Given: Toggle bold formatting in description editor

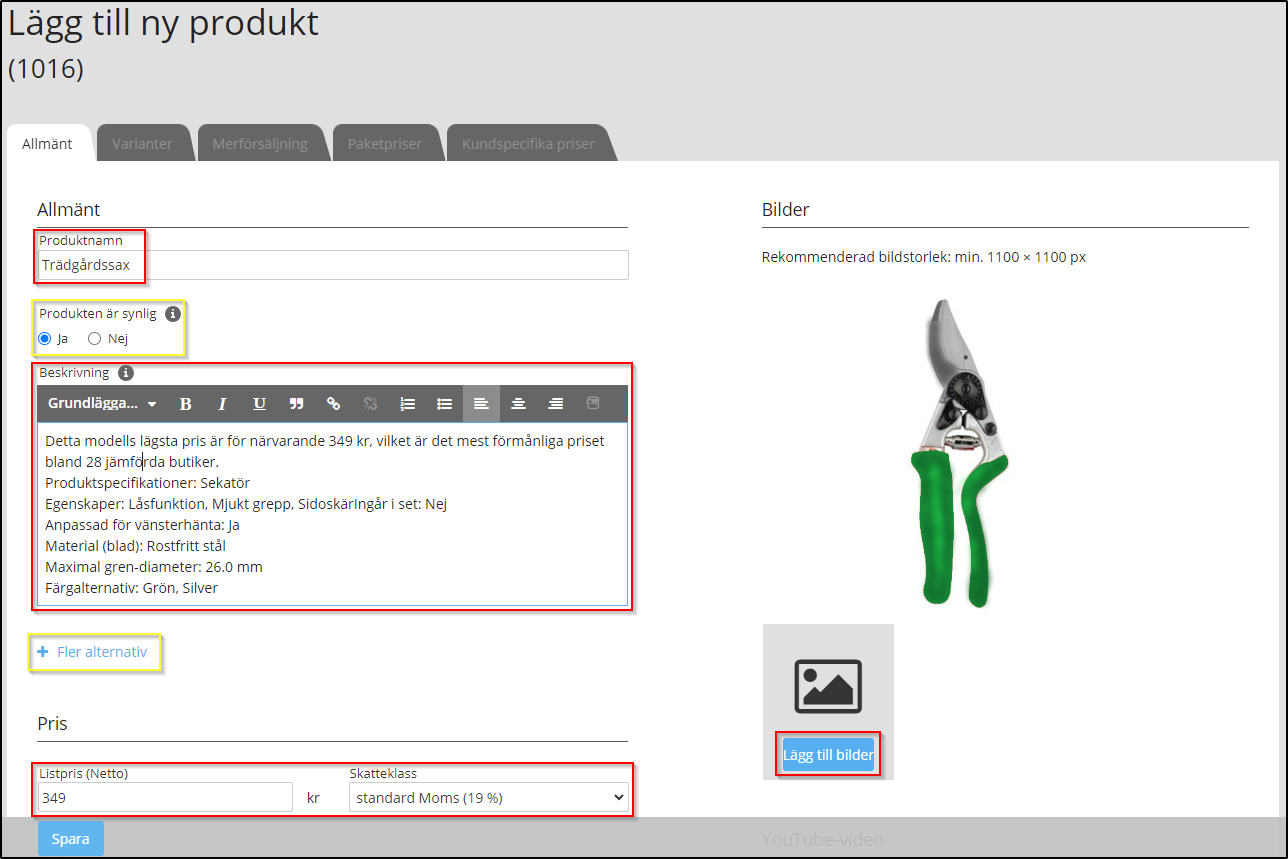Looking at the screenshot, I should click(x=185, y=404).
